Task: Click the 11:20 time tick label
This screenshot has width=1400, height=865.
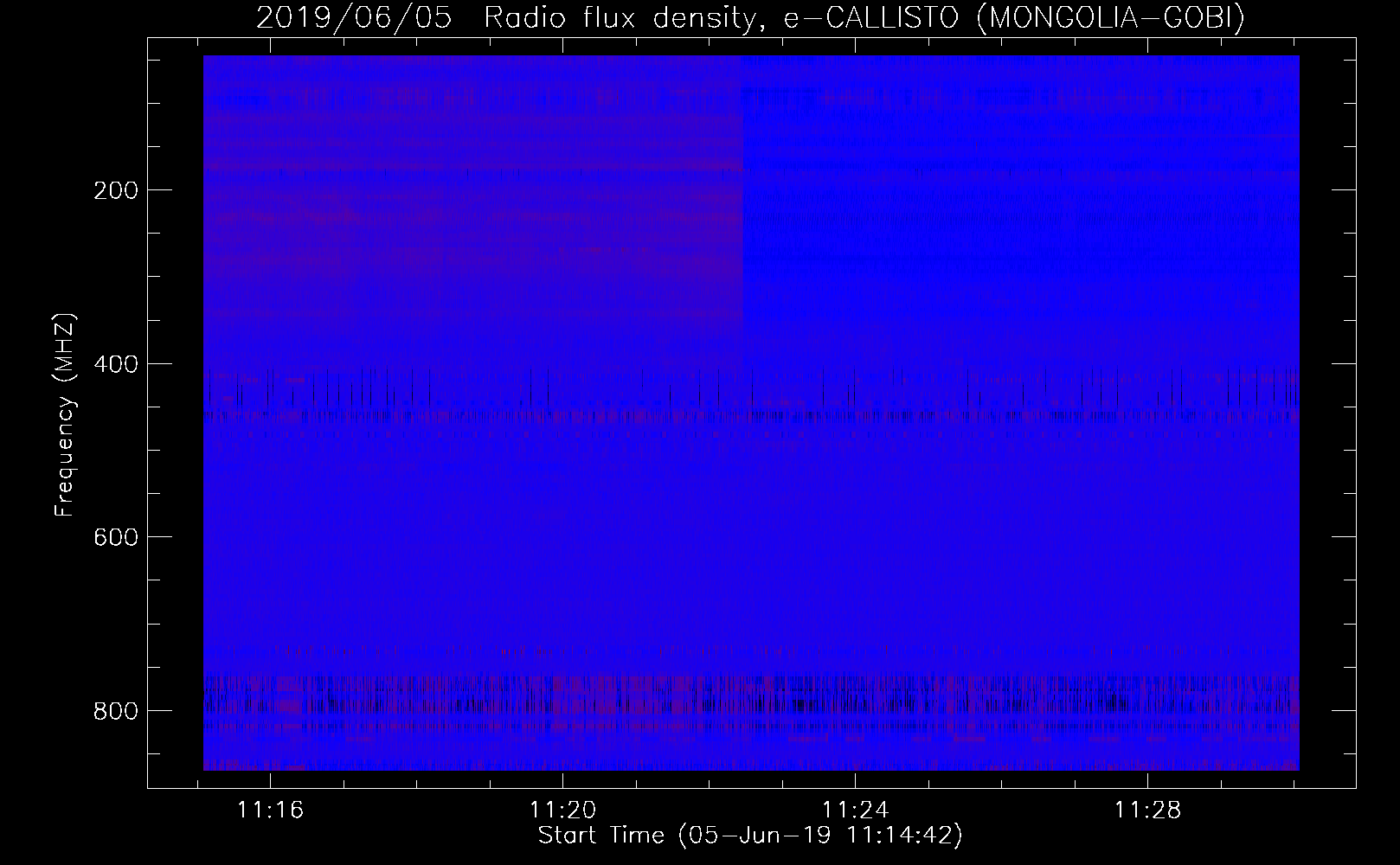Action: 563,811
